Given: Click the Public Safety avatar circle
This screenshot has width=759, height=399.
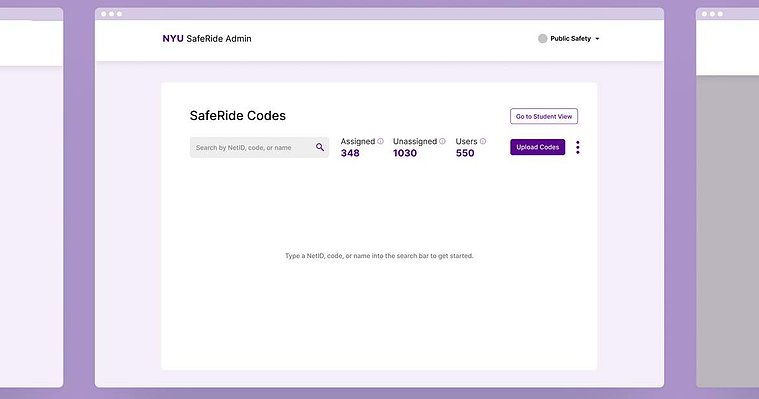Looking at the screenshot, I should tap(543, 39).
